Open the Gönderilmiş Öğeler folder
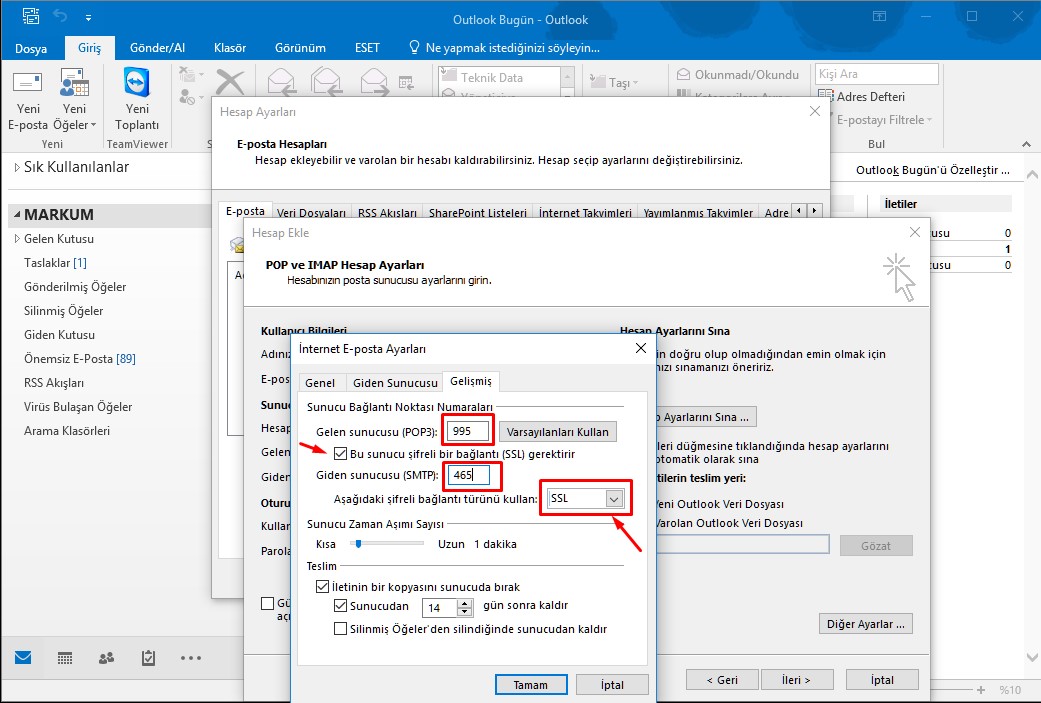 75,287
